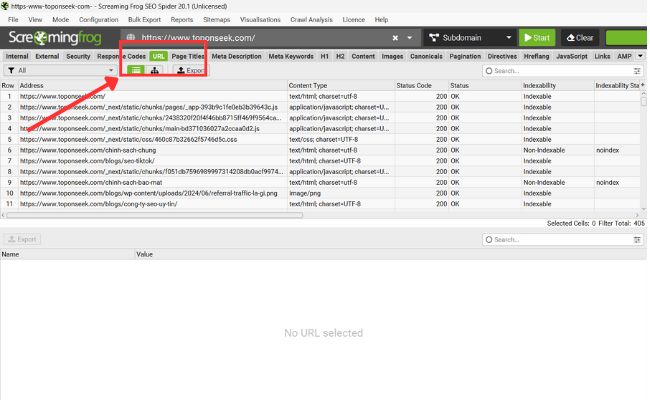This screenshot has width=650, height=400.
Task: Switch to the Response Codes tab
Action: (x=121, y=56)
